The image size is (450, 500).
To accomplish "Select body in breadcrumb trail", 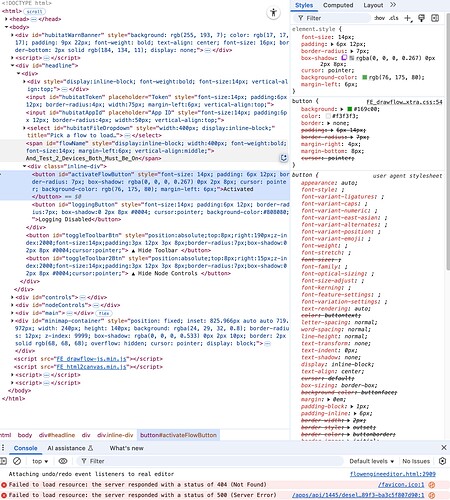I will (25, 435).
